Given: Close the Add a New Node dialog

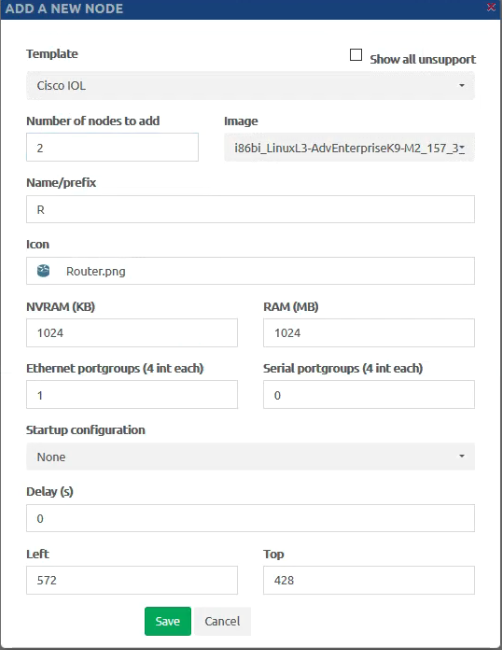Looking at the screenshot, I should tap(491, 7).
